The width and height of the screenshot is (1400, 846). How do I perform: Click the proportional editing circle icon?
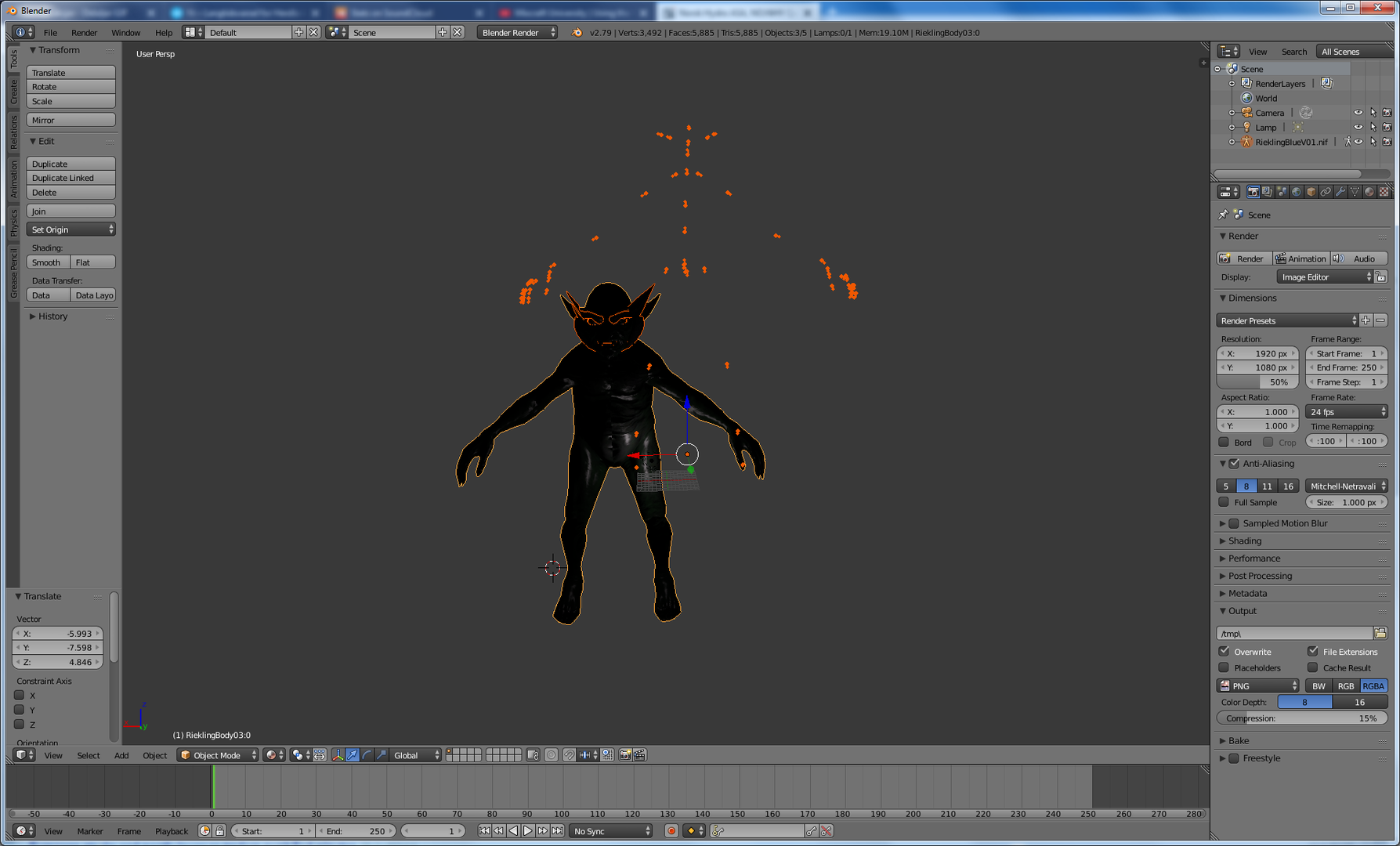(552, 755)
